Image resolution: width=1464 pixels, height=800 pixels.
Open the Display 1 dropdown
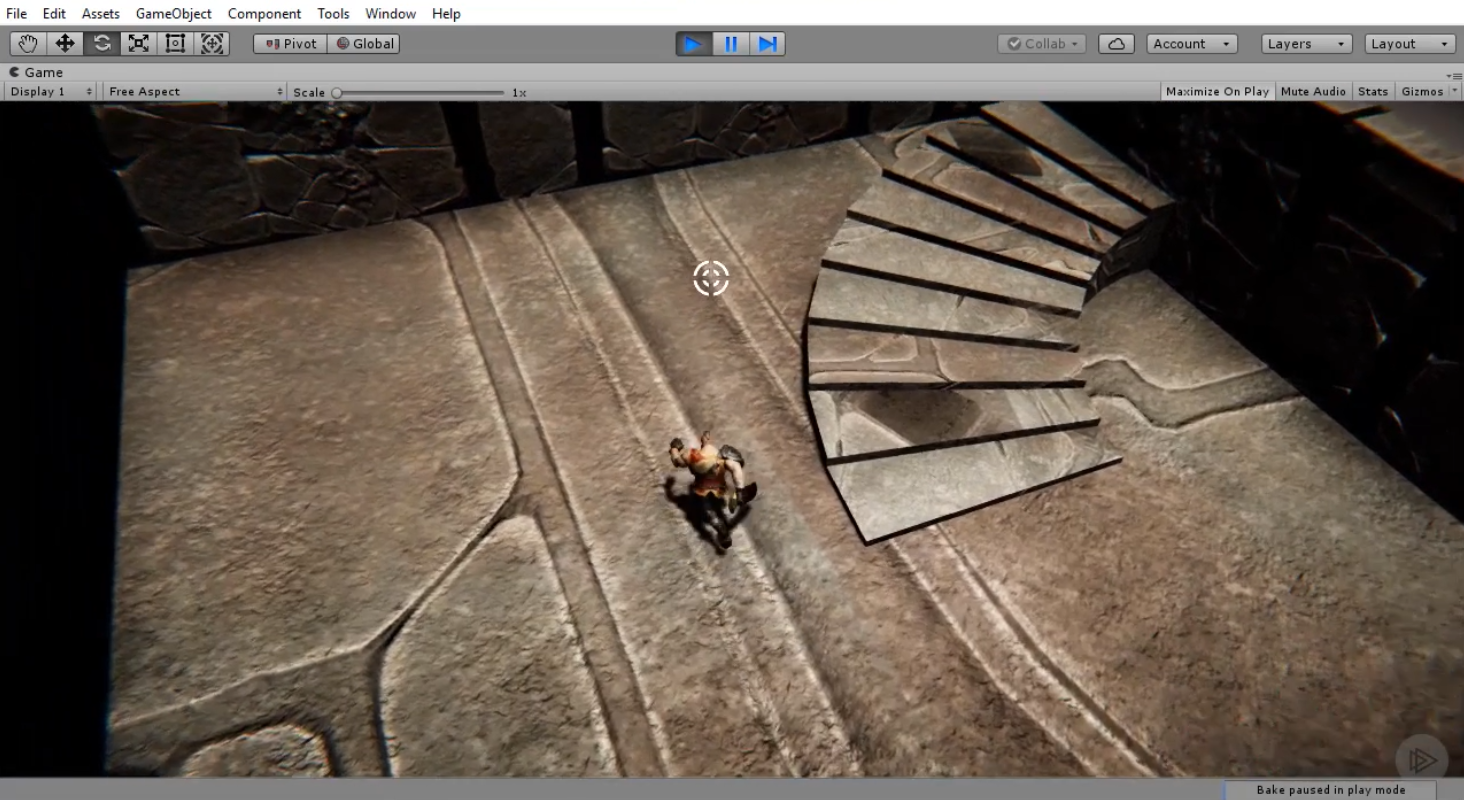51,92
